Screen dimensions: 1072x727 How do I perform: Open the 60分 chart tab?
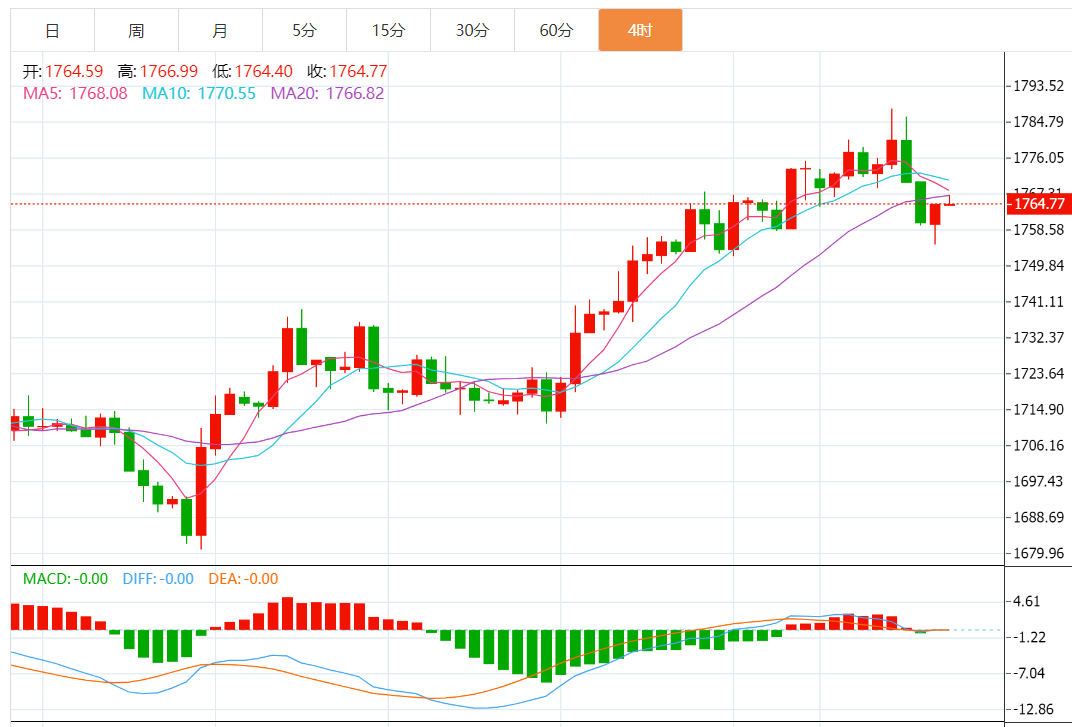(x=556, y=30)
